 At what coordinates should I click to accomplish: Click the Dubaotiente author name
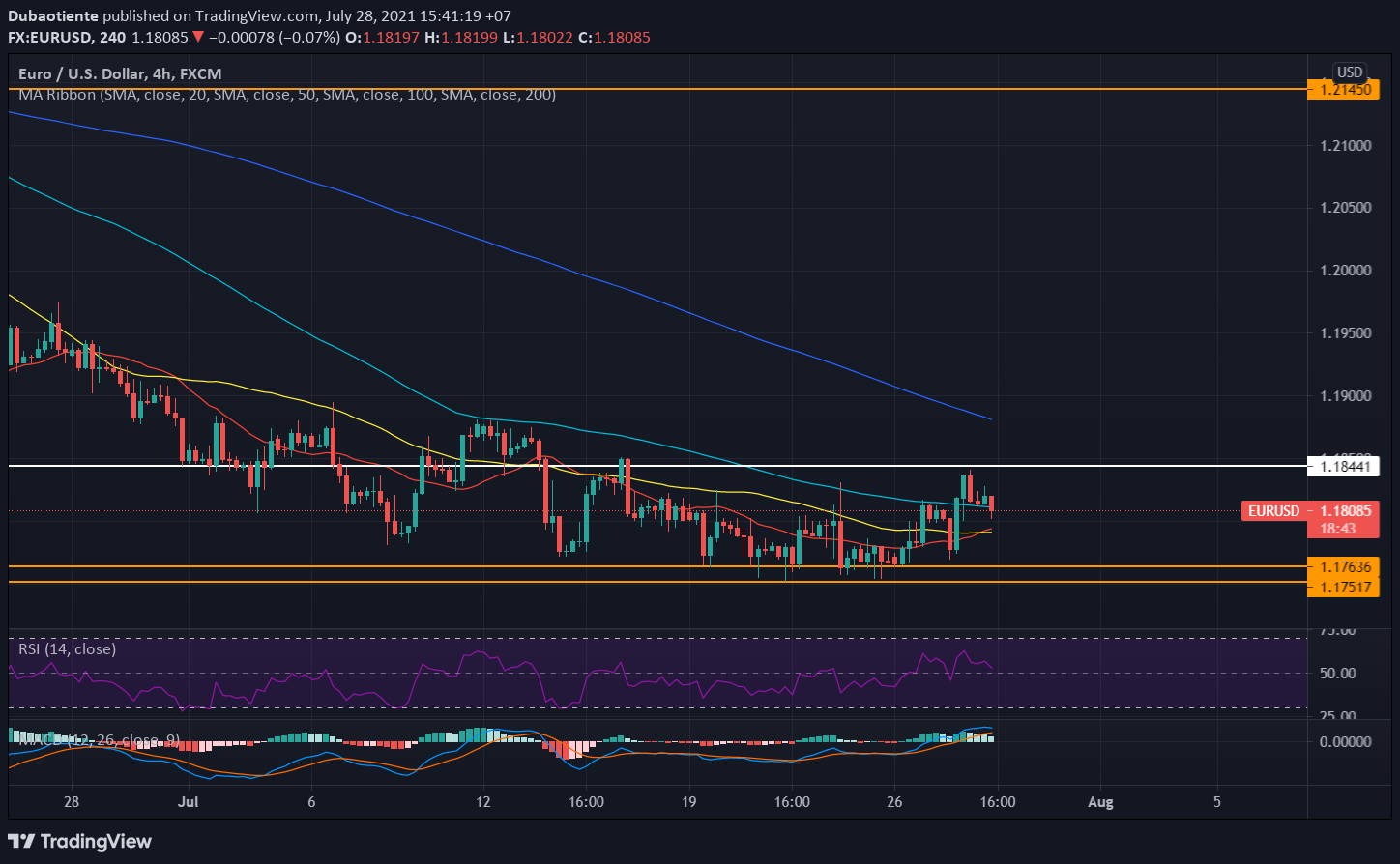pyautogui.click(x=53, y=16)
